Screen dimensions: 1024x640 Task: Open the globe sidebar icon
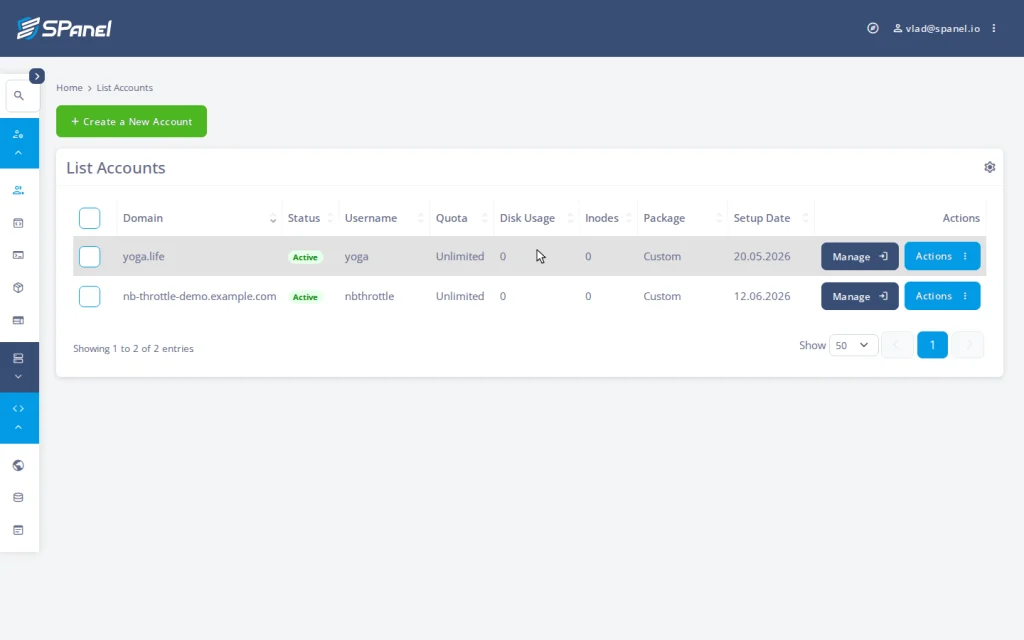(x=18, y=466)
